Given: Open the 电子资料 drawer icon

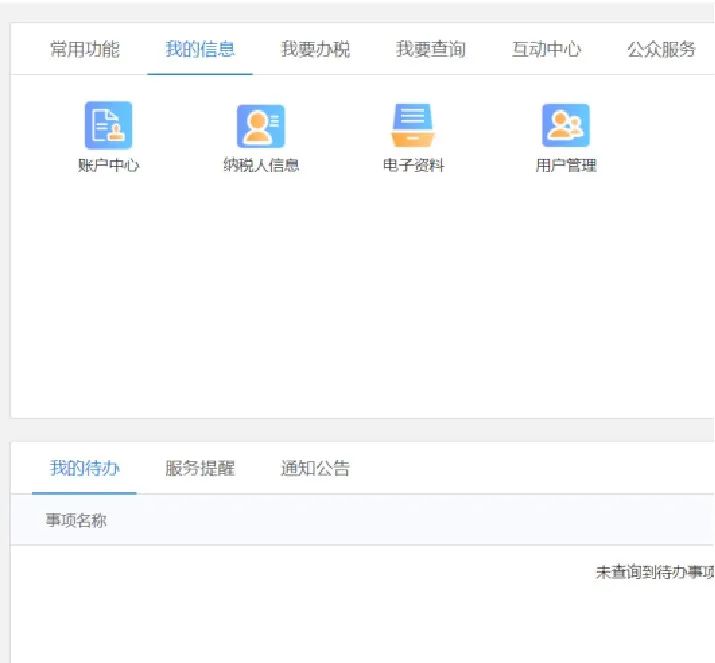Looking at the screenshot, I should click(x=413, y=125).
